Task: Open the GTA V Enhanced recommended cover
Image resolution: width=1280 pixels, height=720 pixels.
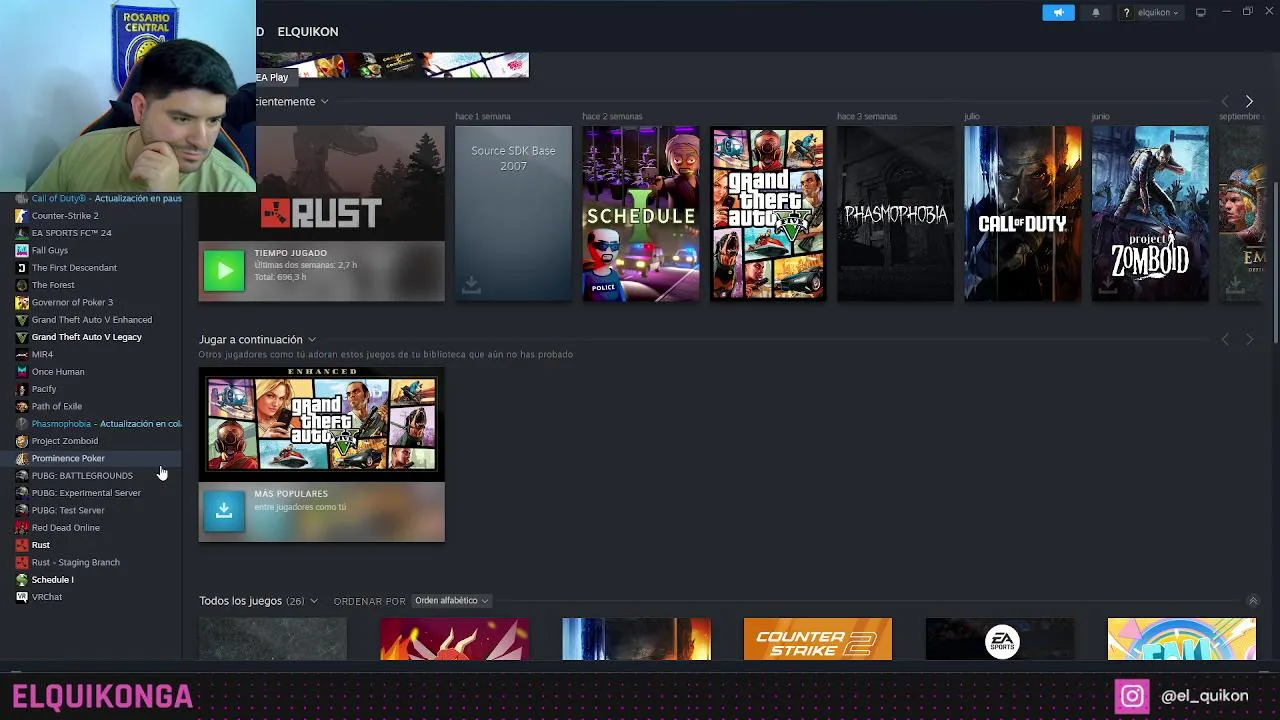Action: (321, 424)
